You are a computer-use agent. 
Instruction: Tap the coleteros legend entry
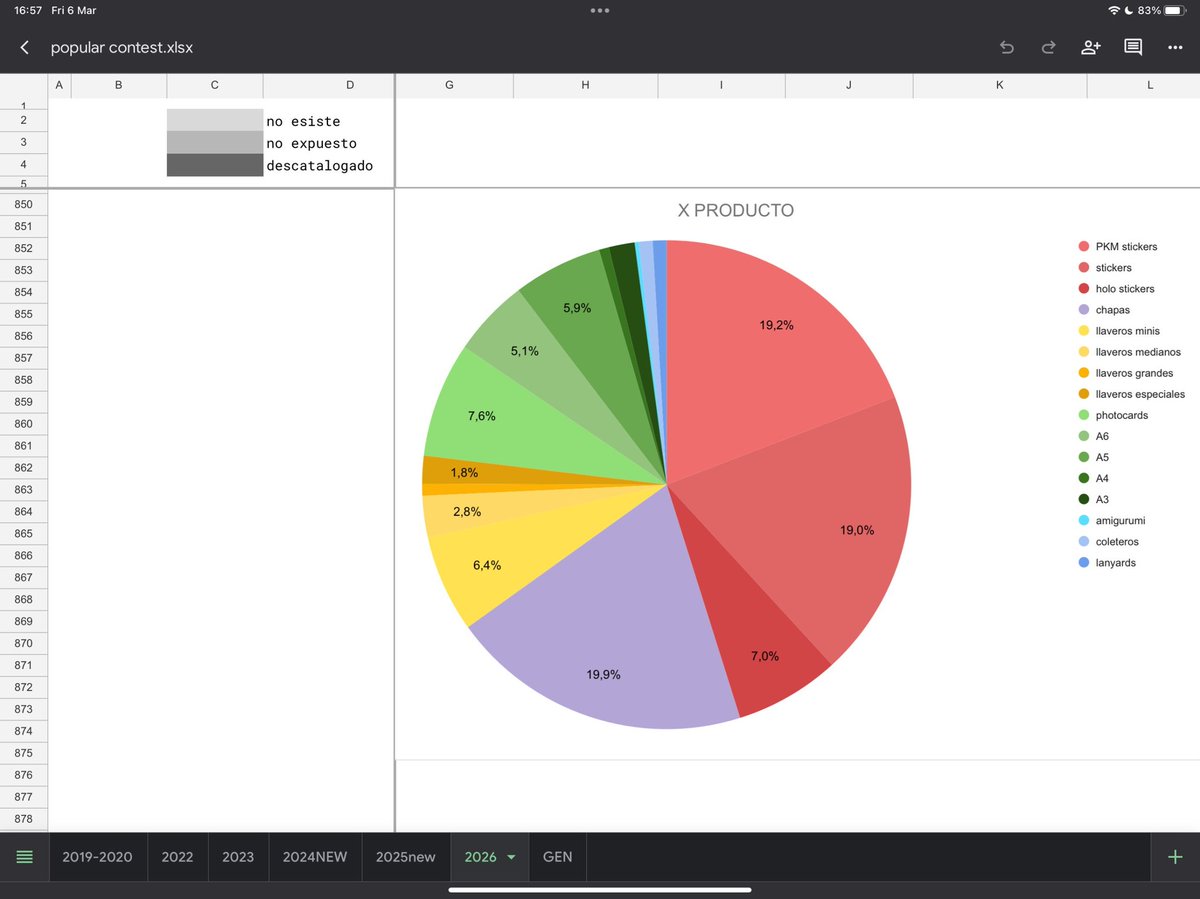coord(1107,541)
